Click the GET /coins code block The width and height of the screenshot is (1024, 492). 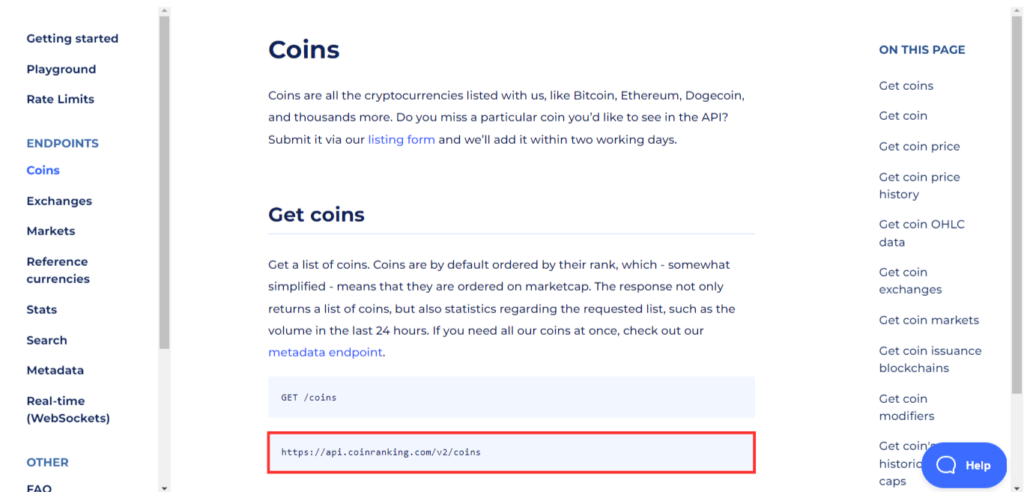[511, 397]
